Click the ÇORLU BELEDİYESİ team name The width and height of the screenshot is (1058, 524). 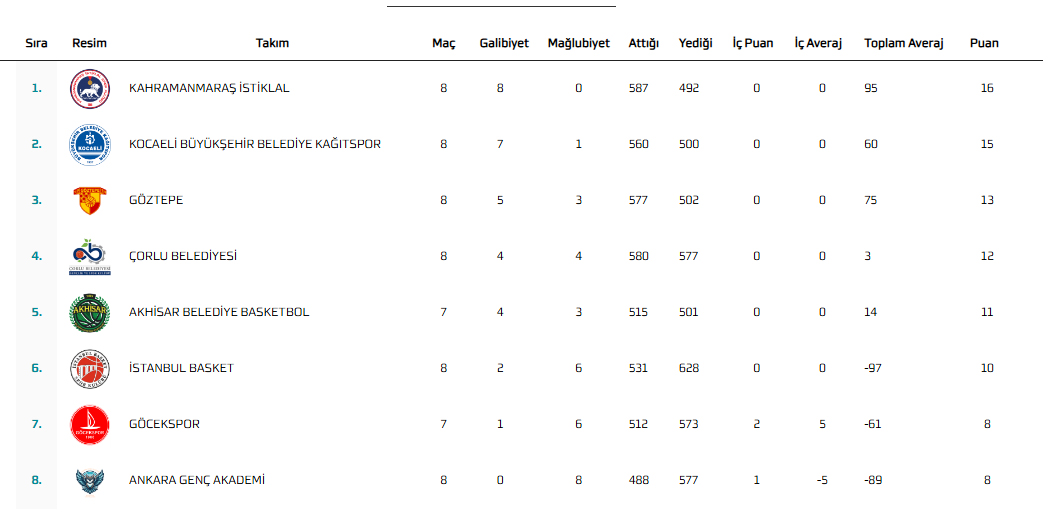pos(183,256)
